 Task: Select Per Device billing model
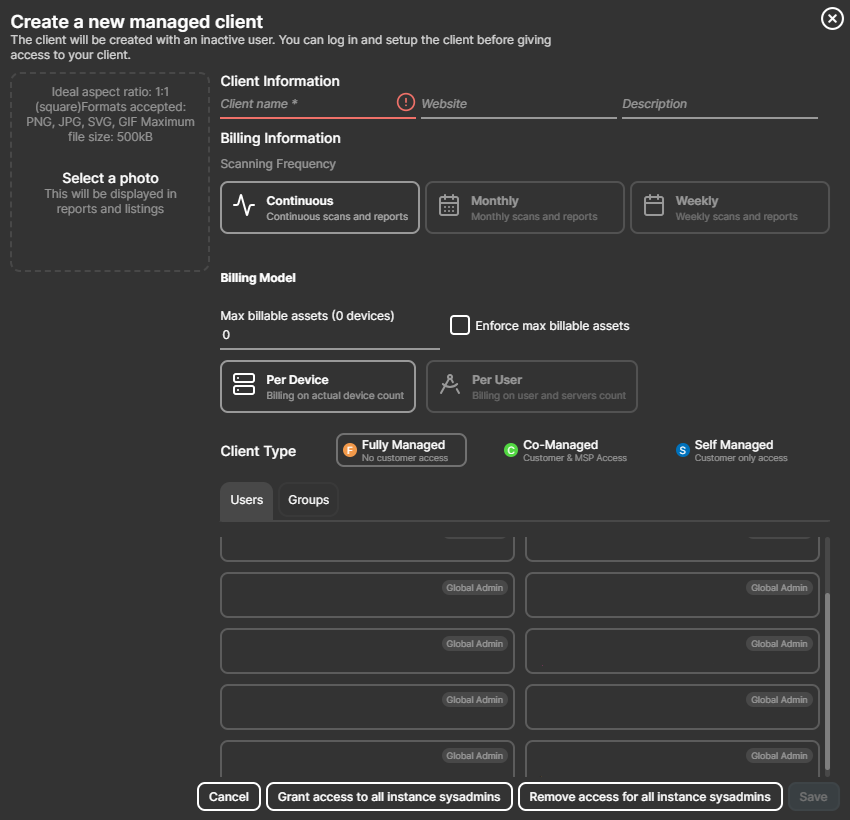[318, 386]
